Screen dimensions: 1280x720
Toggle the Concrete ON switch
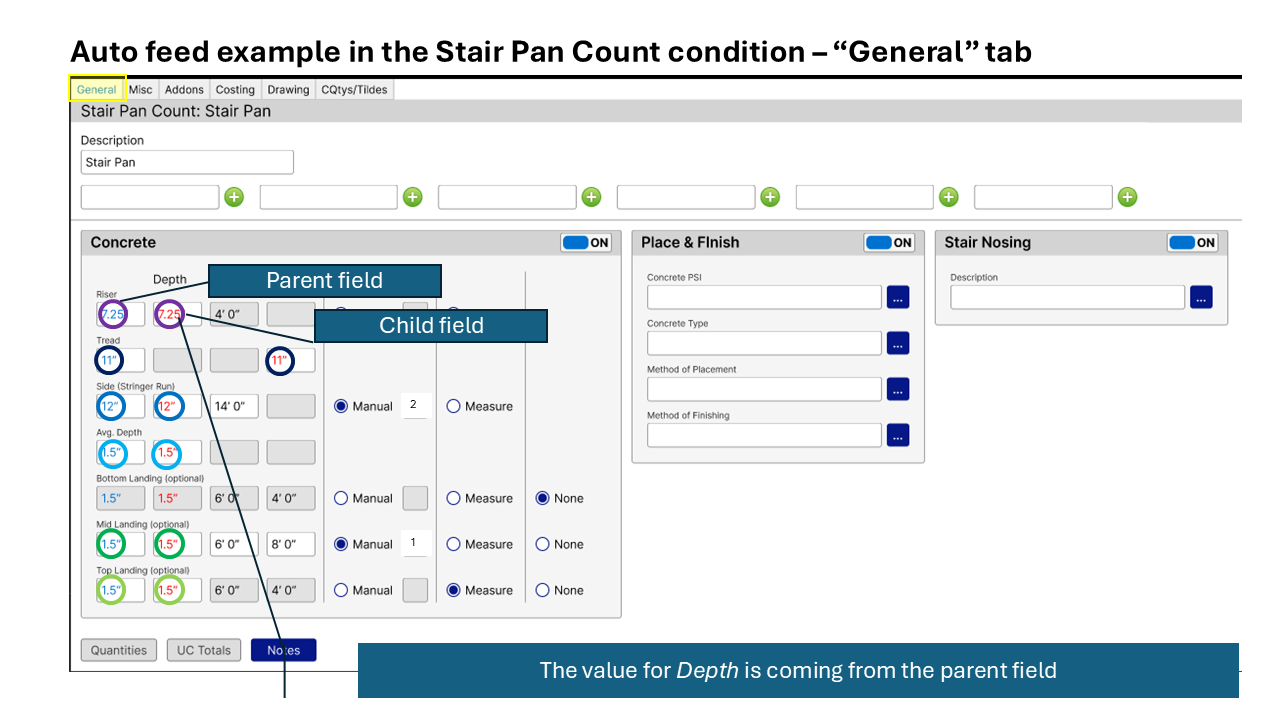click(x=586, y=243)
